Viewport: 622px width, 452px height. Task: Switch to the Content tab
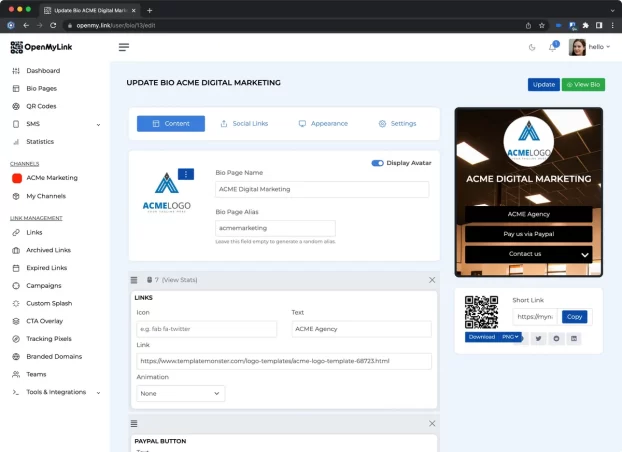[171, 124]
